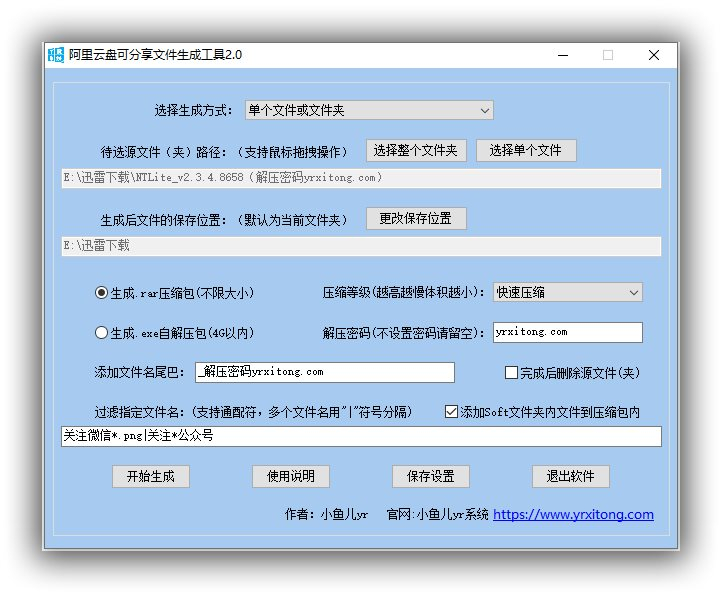Expand the 压缩等级 dropdown
This screenshot has height=593, width=722.
pos(568,292)
